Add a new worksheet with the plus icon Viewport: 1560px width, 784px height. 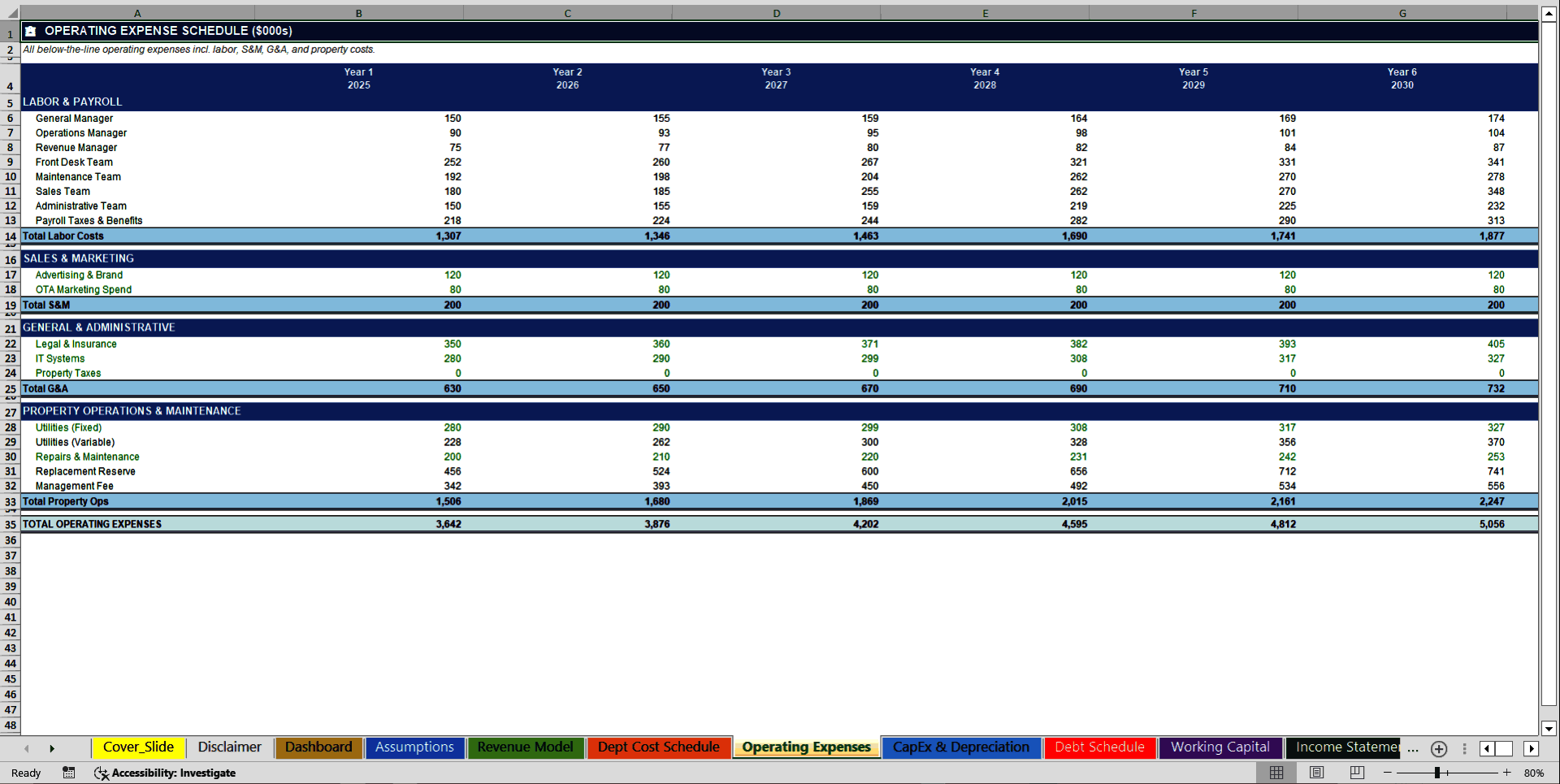(1438, 749)
